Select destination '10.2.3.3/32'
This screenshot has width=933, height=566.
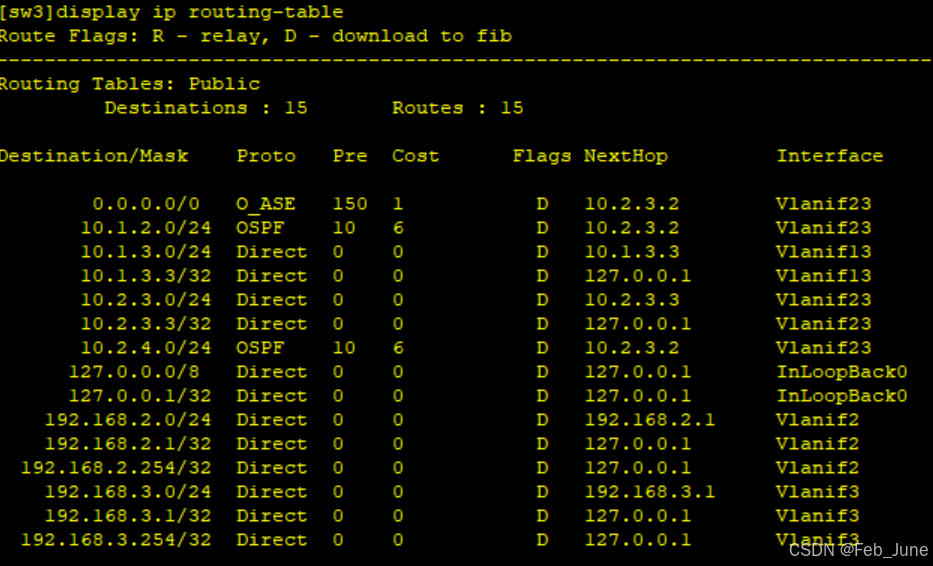146,324
